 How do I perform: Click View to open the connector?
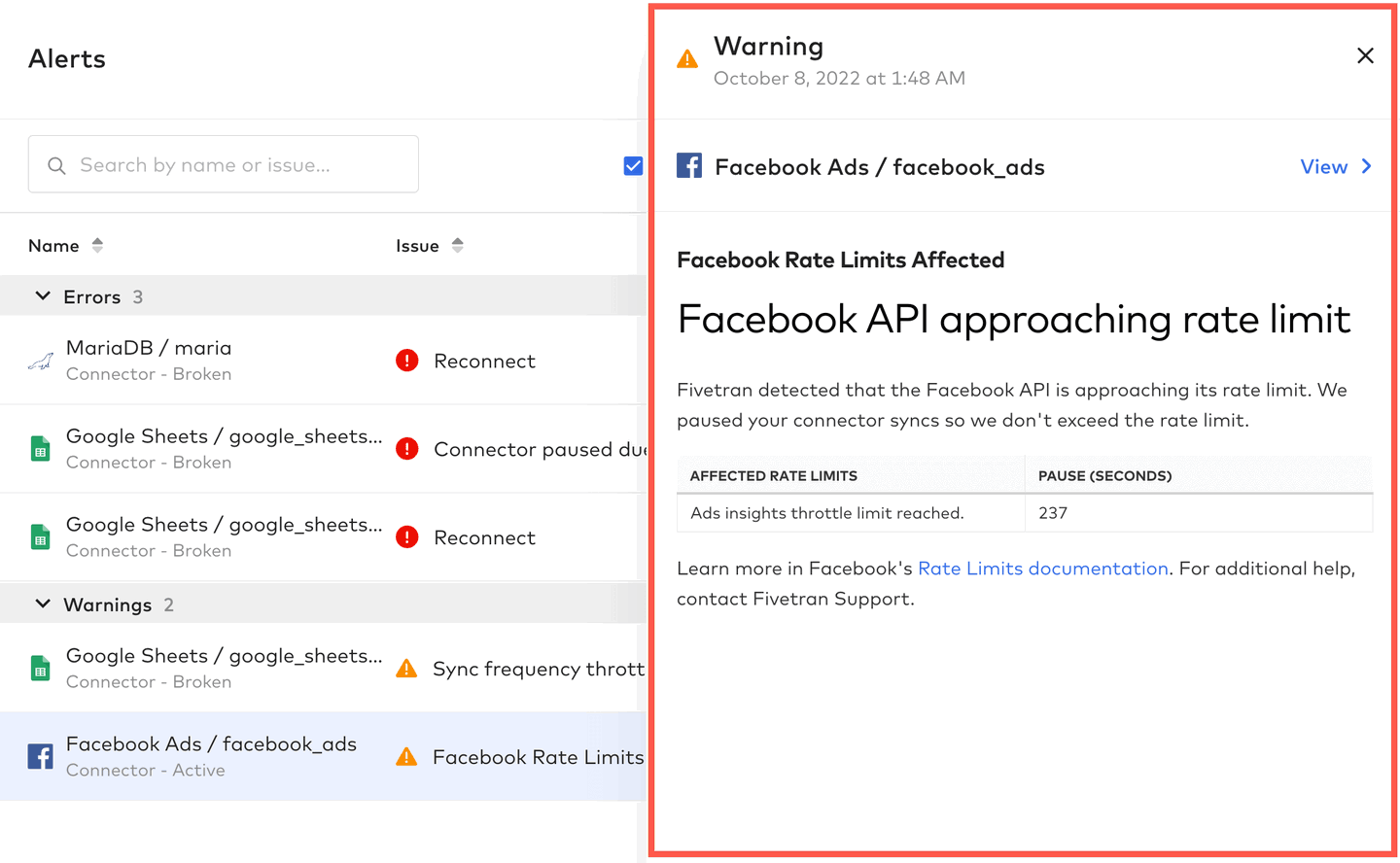[x=1323, y=167]
